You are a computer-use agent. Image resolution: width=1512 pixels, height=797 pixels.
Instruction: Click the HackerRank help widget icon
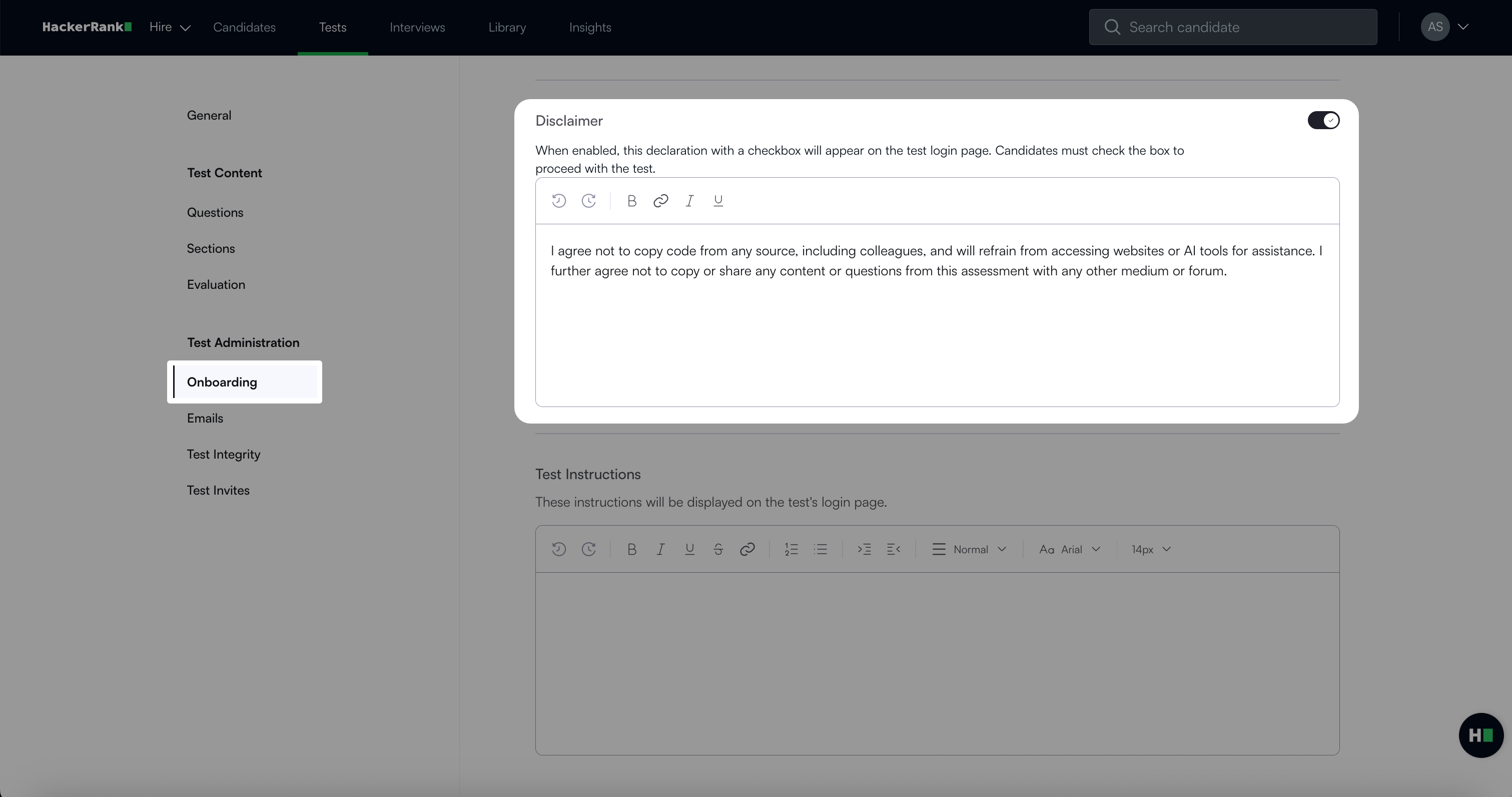tap(1480, 735)
